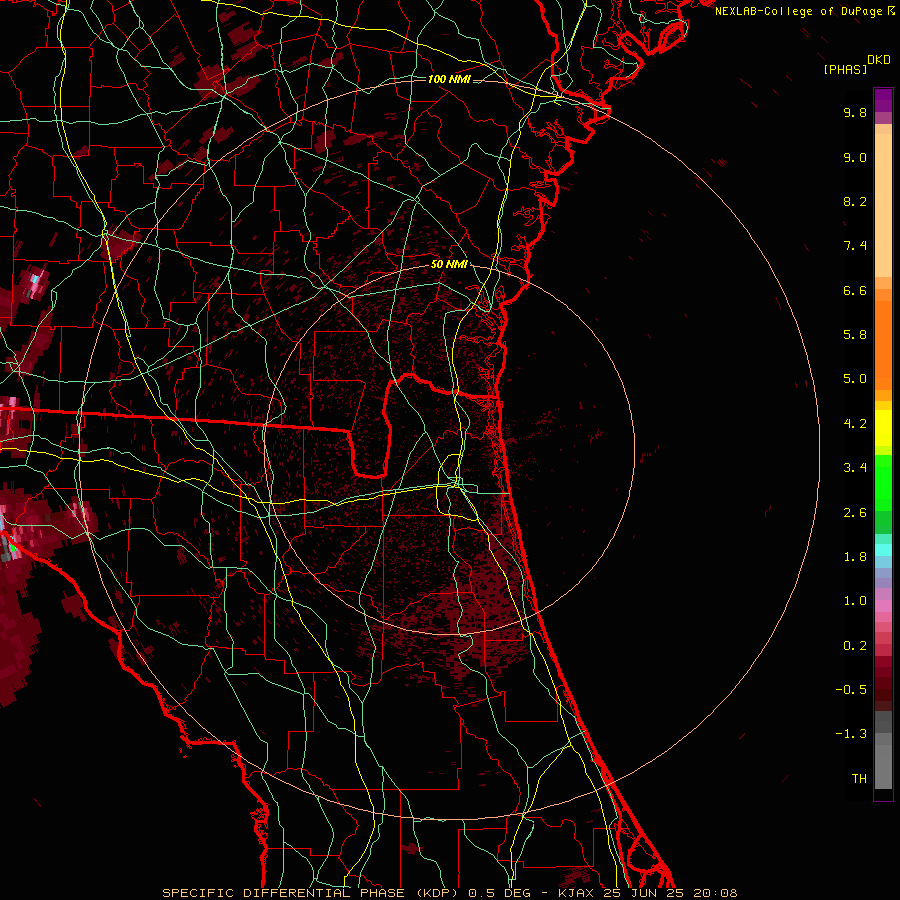
Task: Click the 5.0 legend value
Action: click(855, 379)
